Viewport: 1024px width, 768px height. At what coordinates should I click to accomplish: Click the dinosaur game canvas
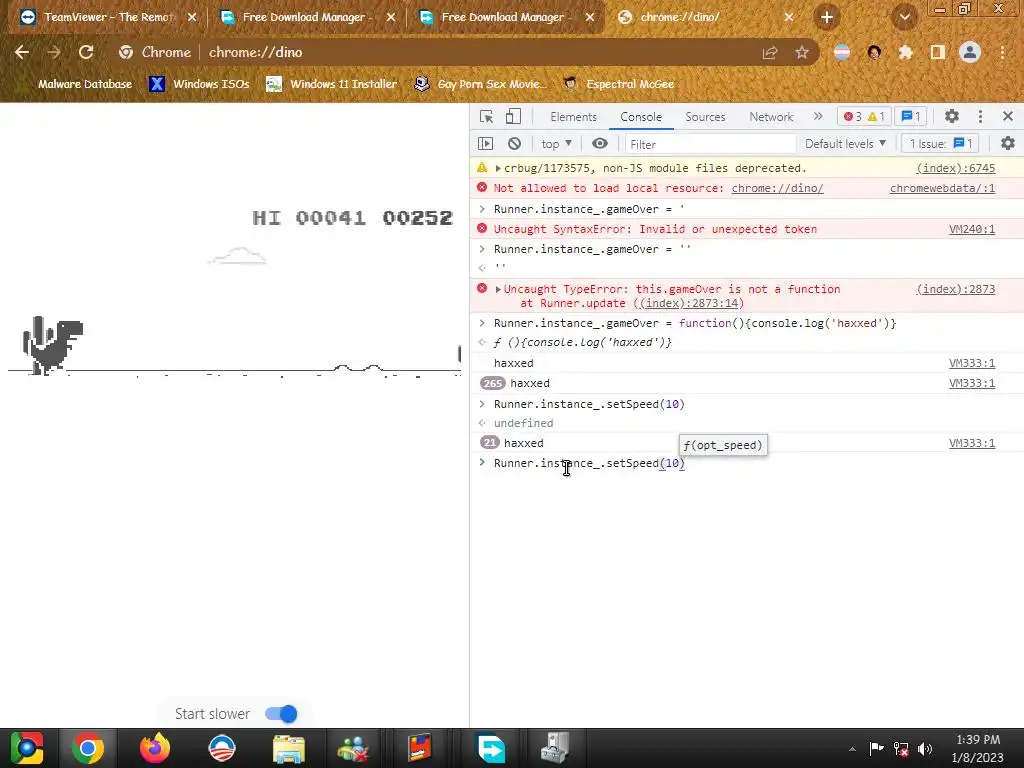coord(234,294)
